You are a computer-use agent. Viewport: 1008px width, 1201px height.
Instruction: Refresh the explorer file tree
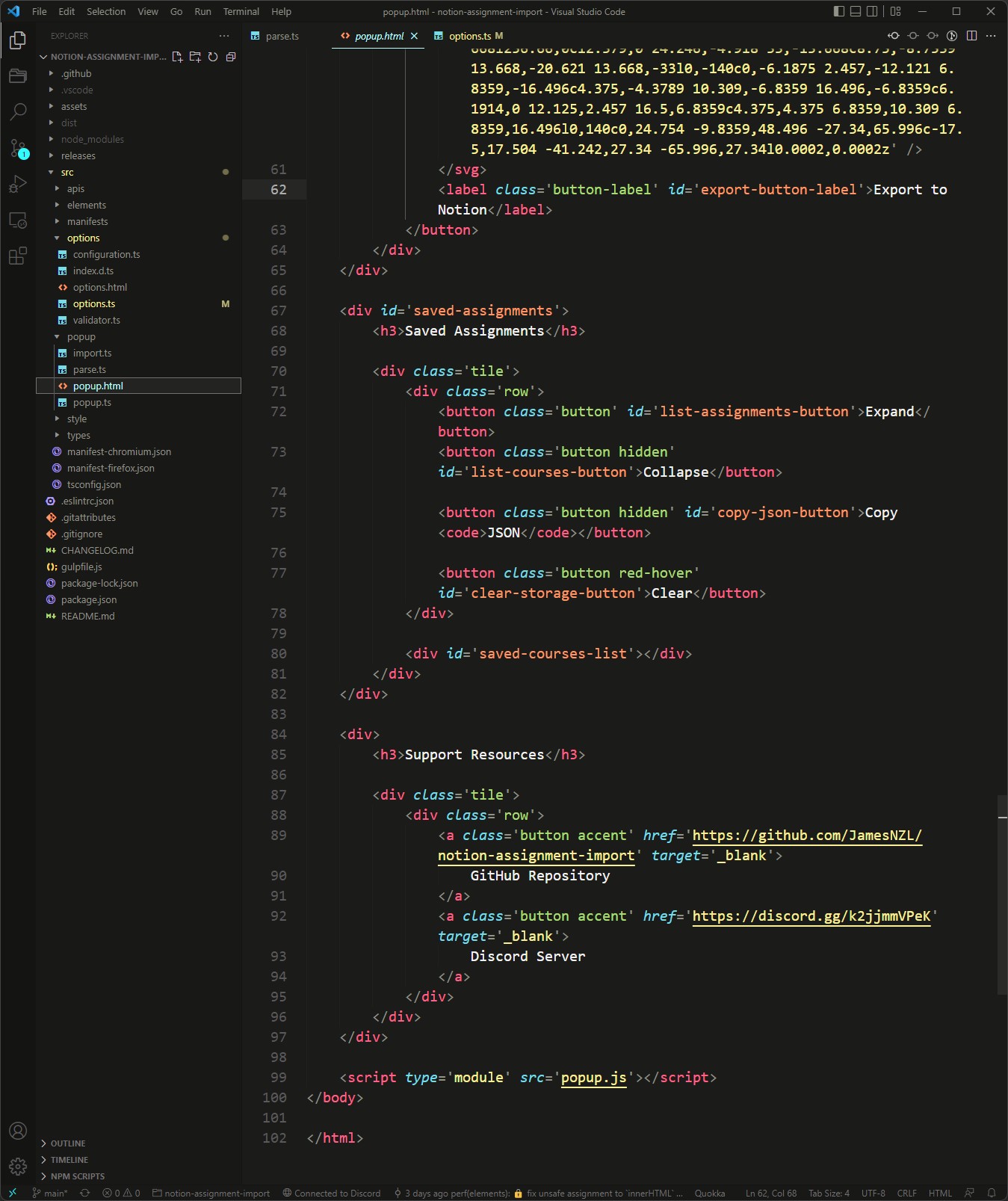213,57
